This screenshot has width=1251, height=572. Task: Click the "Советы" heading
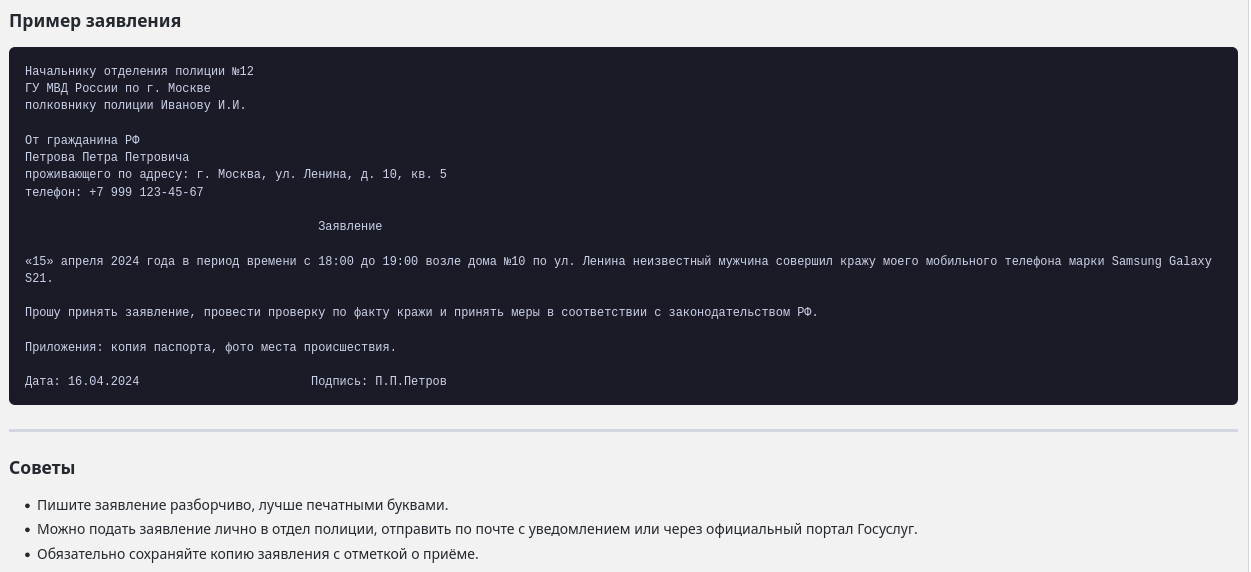click(x=42, y=468)
